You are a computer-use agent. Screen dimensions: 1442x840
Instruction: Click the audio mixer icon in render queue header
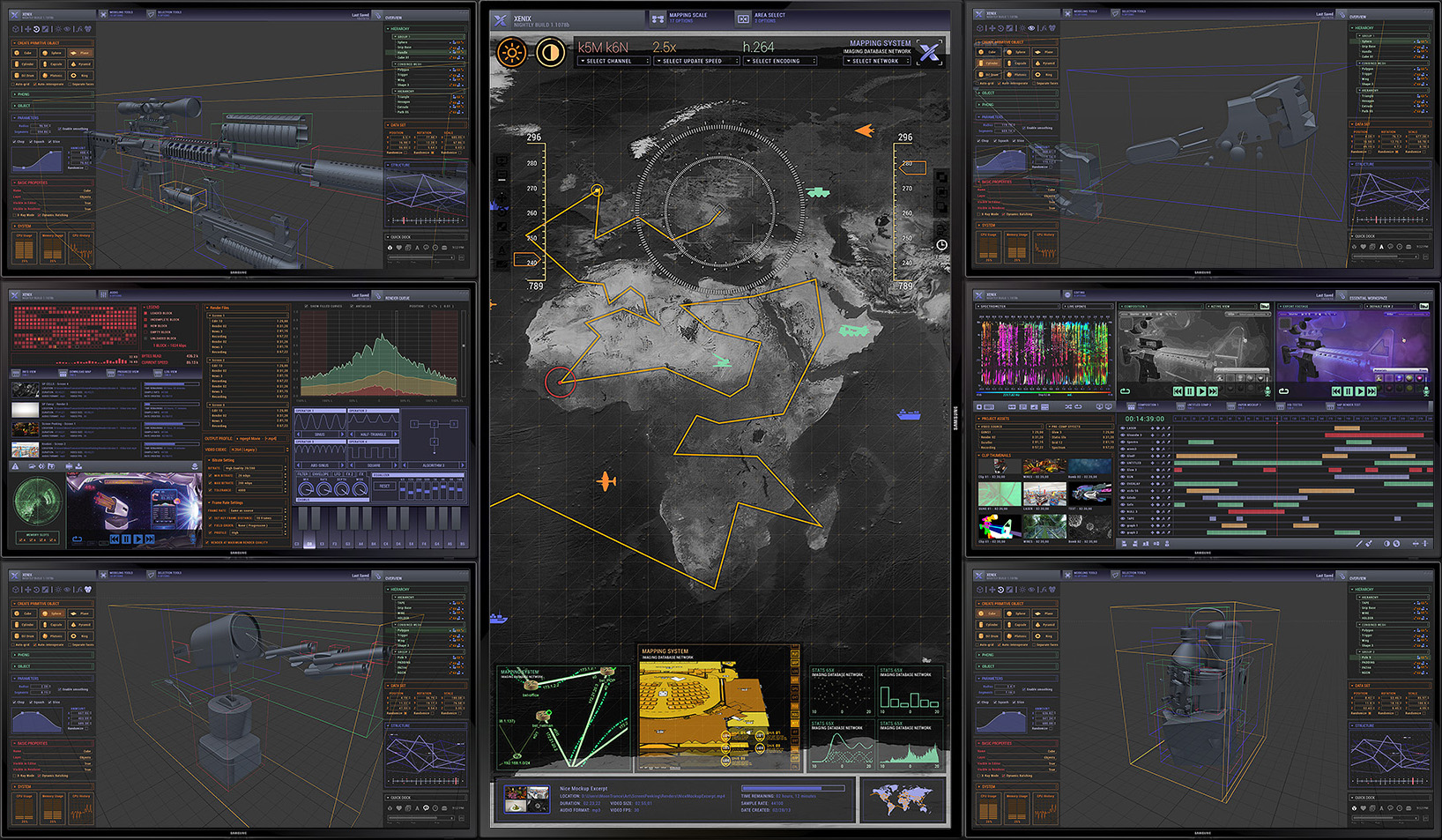coord(103,294)
